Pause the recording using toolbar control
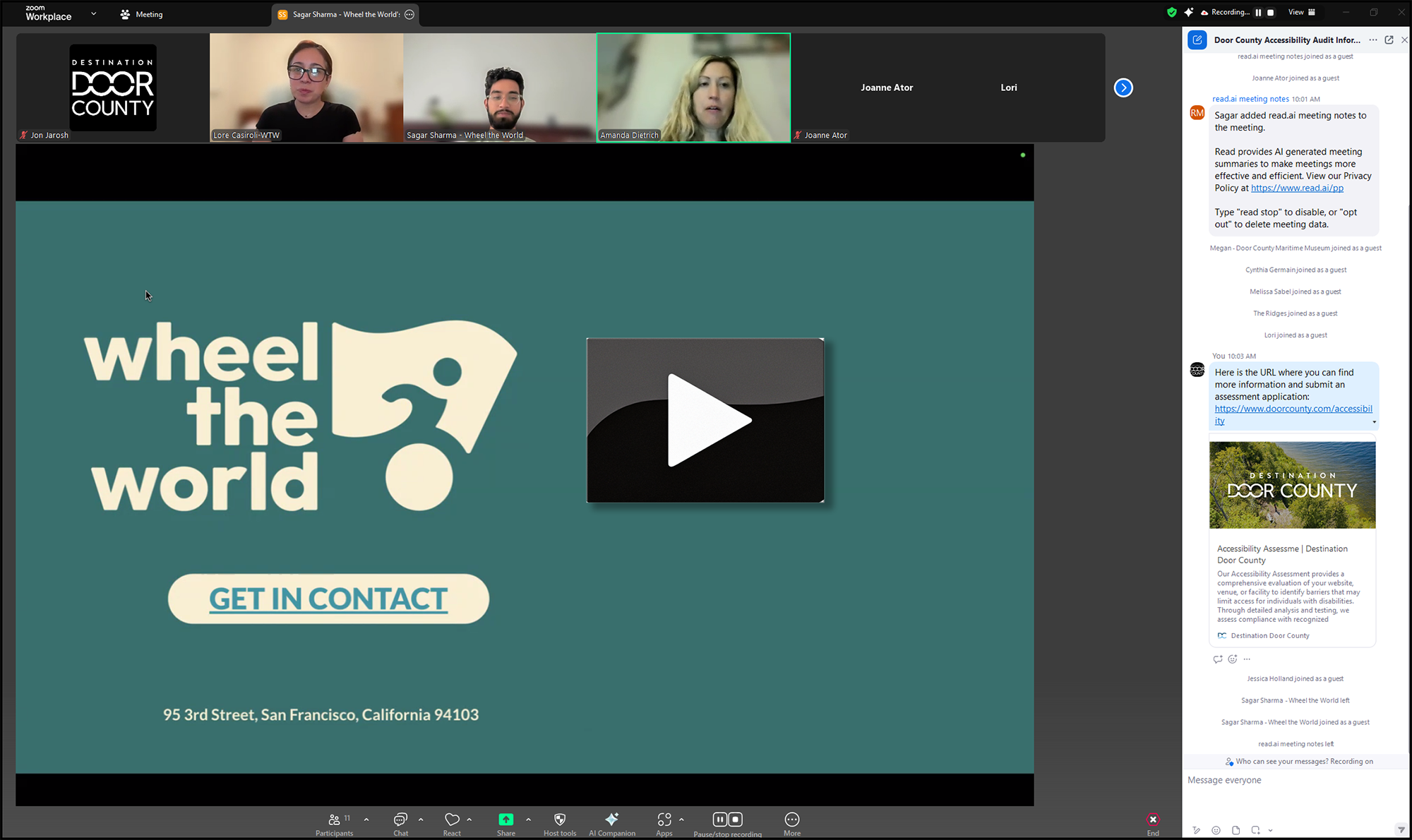Viewport: 1412px width, 840px height. [x=719, y=819]
